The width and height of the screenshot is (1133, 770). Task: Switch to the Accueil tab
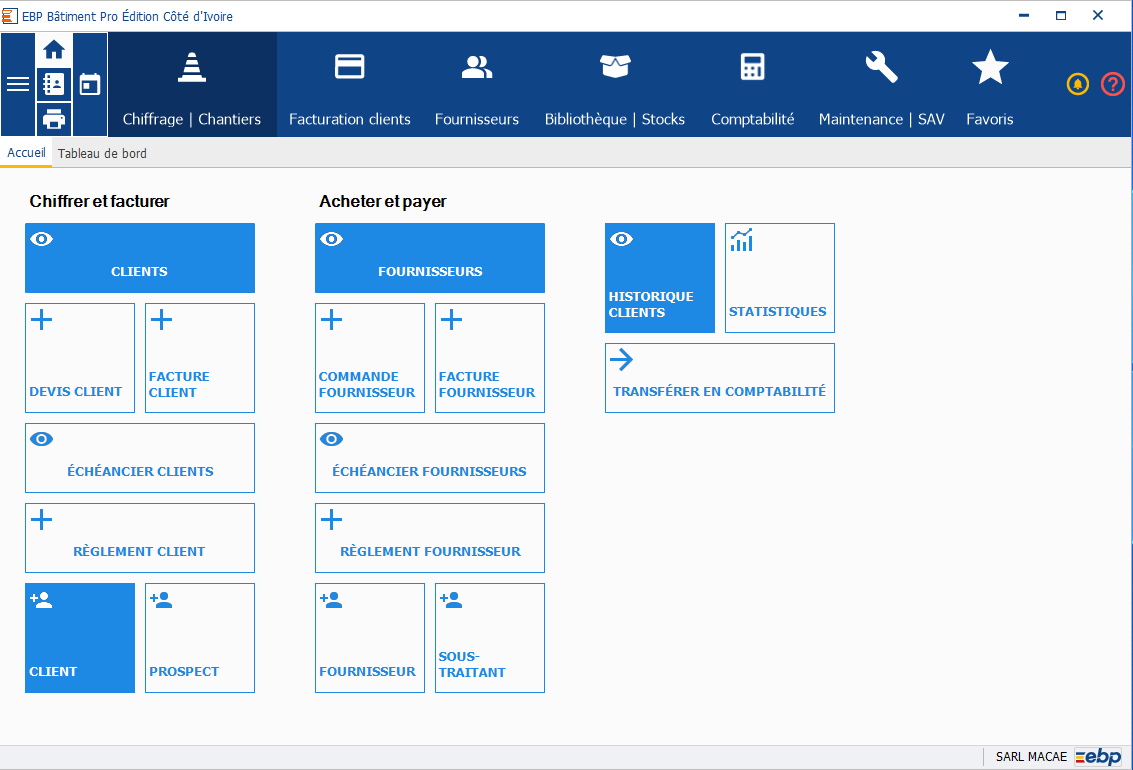pyautogui.click(x=26, y=153)
